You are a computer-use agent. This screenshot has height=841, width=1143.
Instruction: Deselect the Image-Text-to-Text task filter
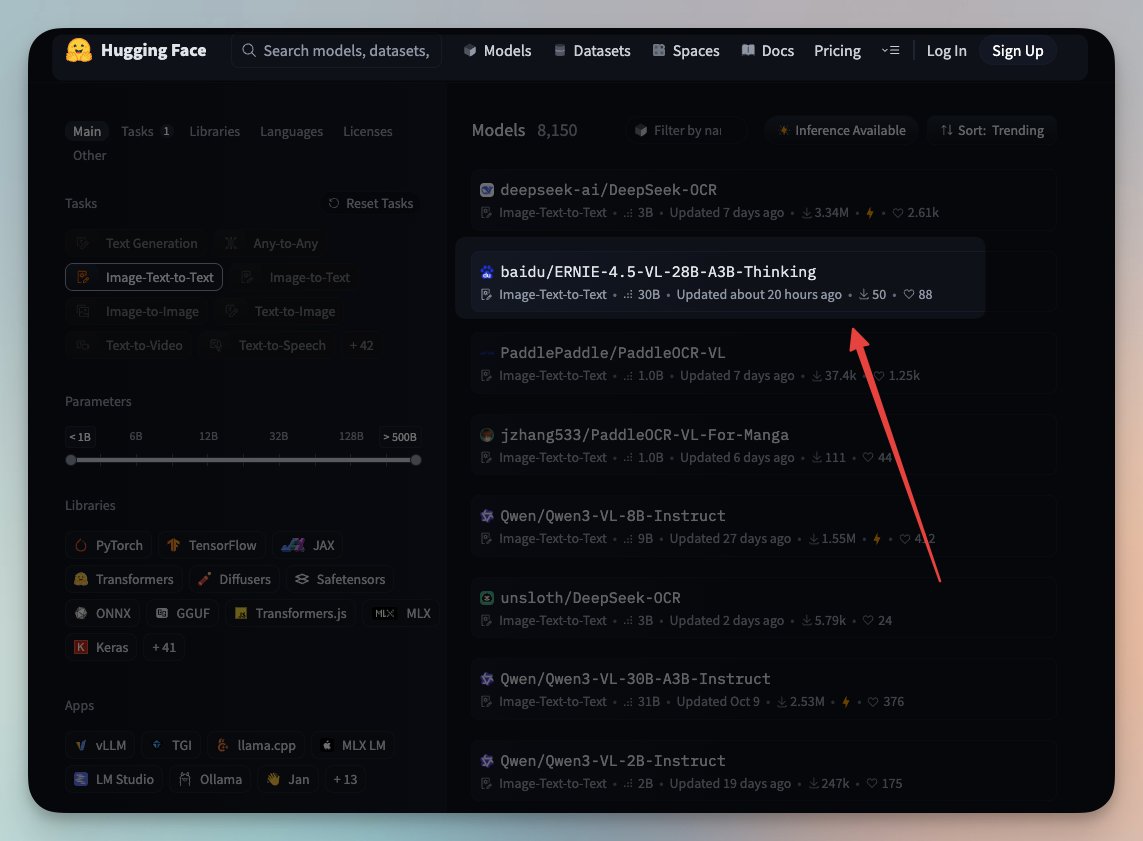[x=144, y=277]
